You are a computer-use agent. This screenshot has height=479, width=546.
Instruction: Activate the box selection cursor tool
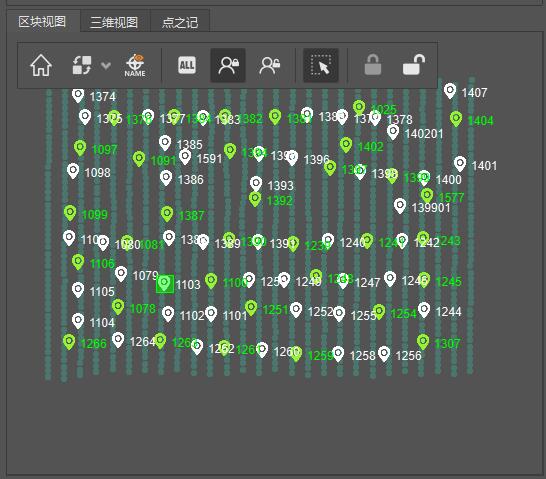(x=321, y=65)
